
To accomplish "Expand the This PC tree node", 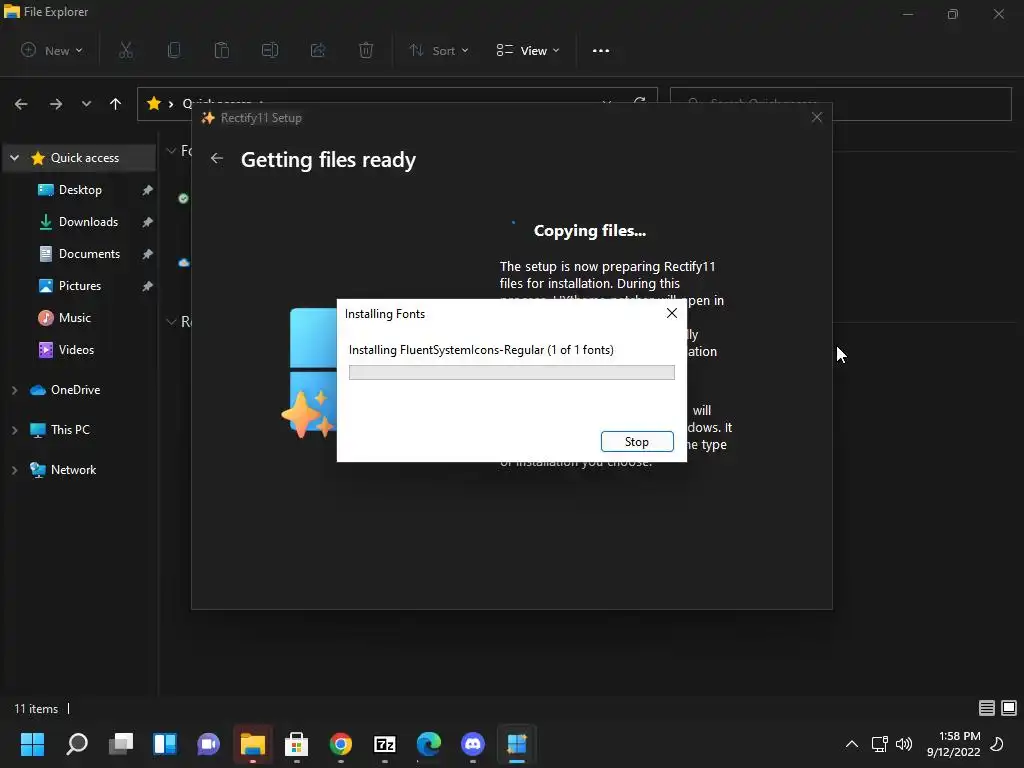I will (14, 430).
